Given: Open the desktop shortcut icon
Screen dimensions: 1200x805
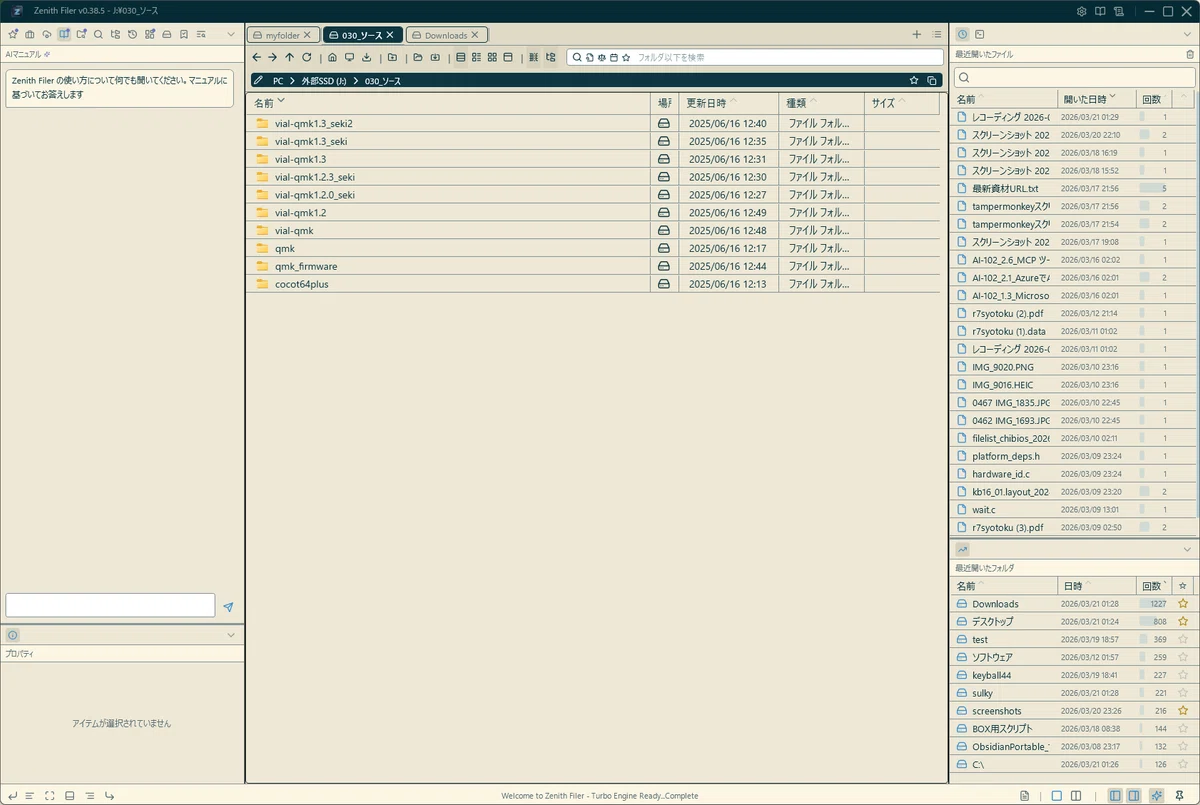Looking at the screenshot, I should (x=349, y=57).
